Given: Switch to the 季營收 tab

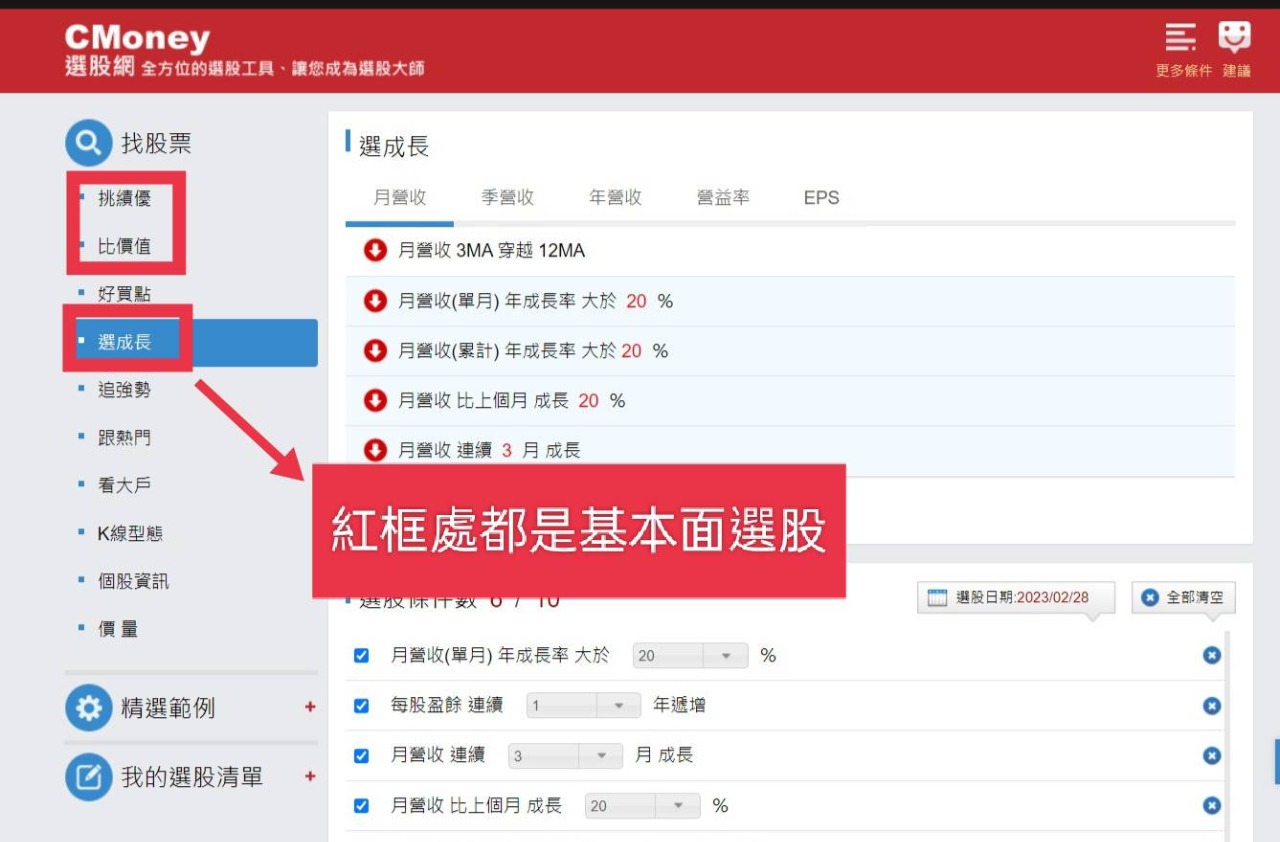Looking at the screenshot, I should pyautogui.click(x=506, y=197).
